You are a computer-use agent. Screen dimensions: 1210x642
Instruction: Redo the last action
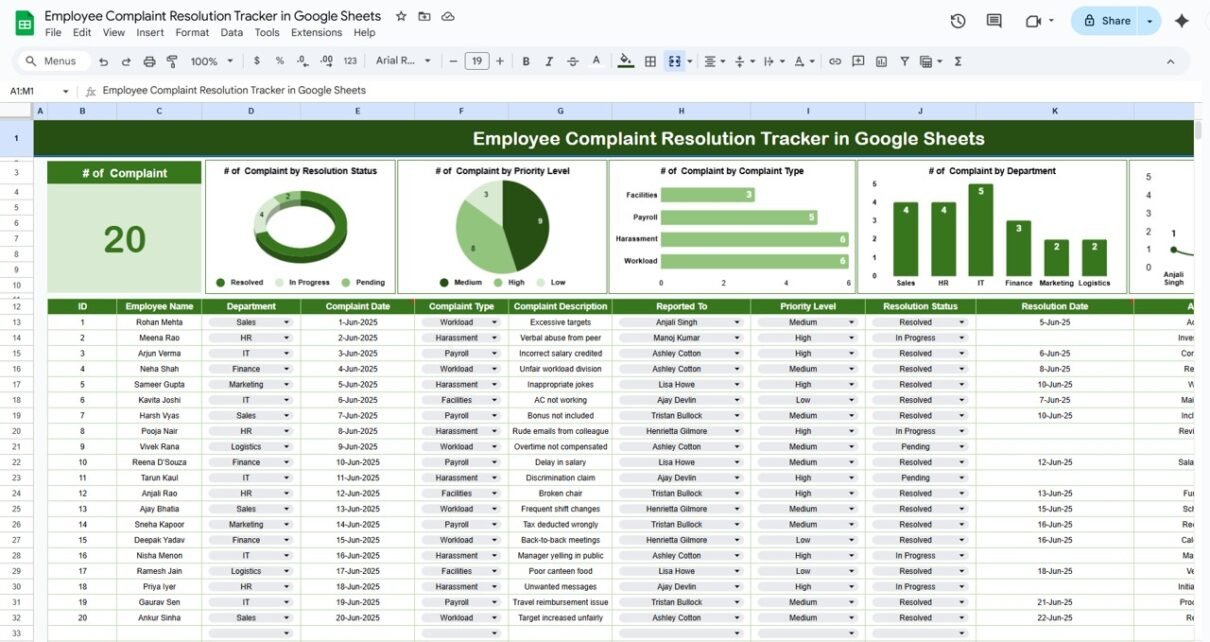(x=127, y=61)
